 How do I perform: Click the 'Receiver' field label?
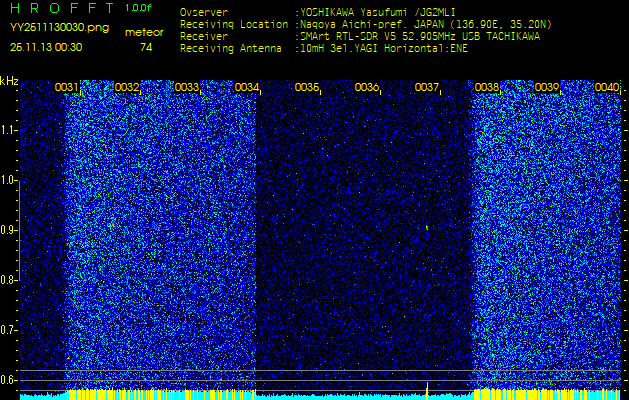pos(204,37)
